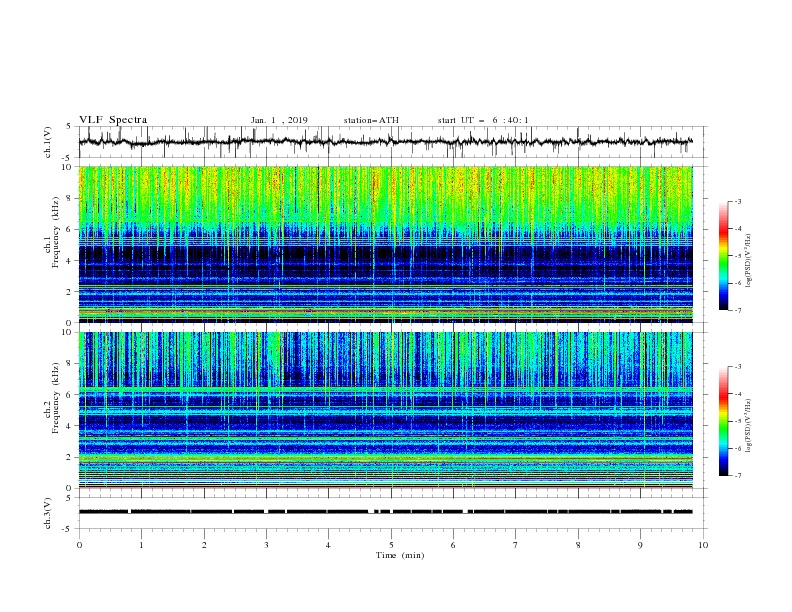Screen dimensions: 792x612
Task: Select the date text "Jan. 1 , 2019"
Action: (x=279, y=120)
